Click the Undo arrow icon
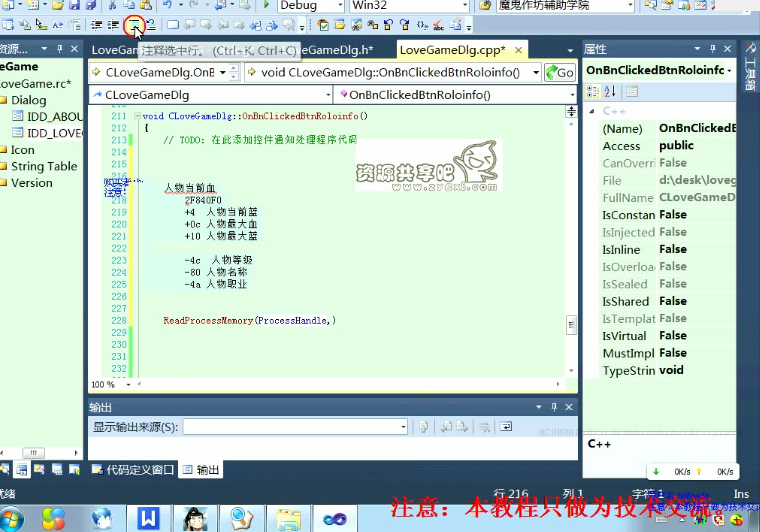The height and width of the screenshot is (532, 760). coord(168,5)
